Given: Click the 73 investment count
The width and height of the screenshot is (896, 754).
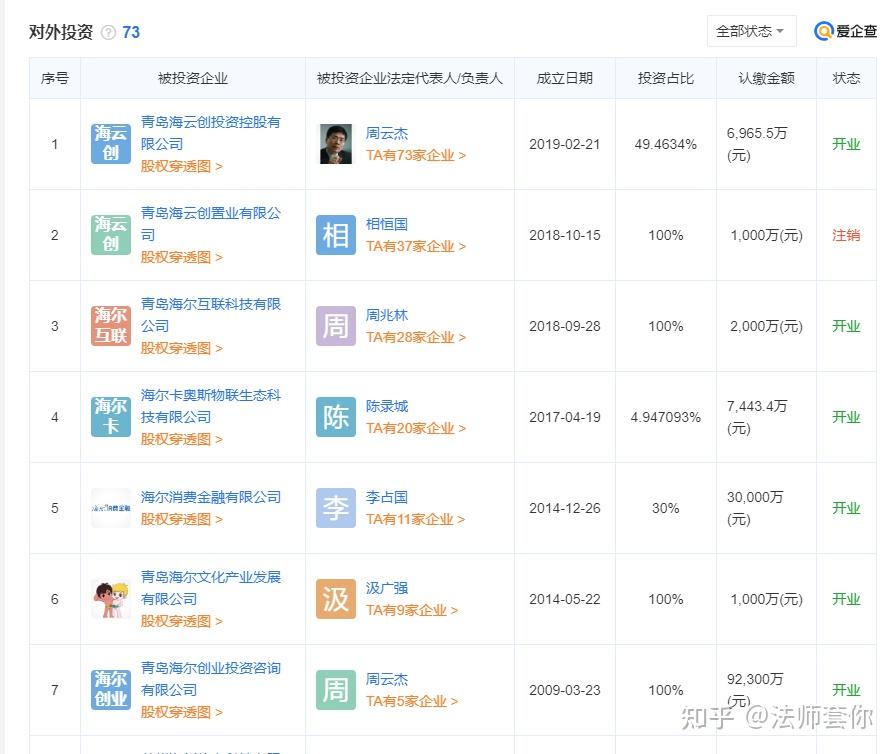Looking at the screenshot, I should [x=131, y=32].
